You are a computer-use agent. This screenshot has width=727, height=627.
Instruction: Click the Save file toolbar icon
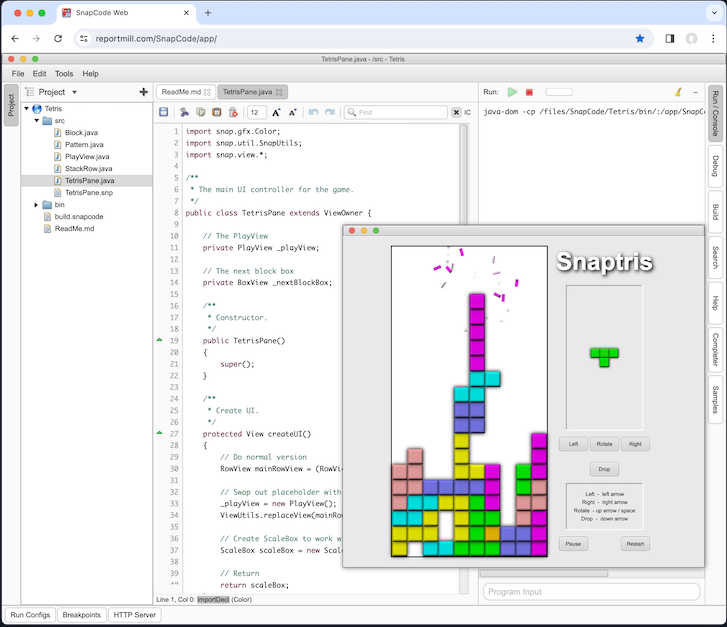tap(163, 112)
